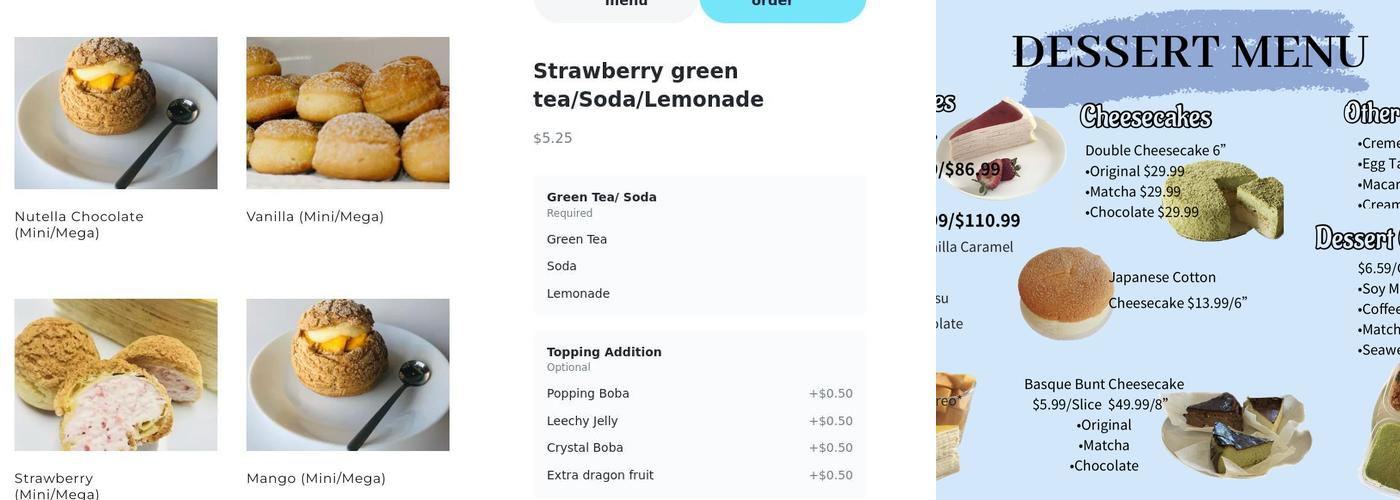Click the Mango (Mini/Mega) label
Viewport: 1400px width, 500px height.
coord(316,478)
